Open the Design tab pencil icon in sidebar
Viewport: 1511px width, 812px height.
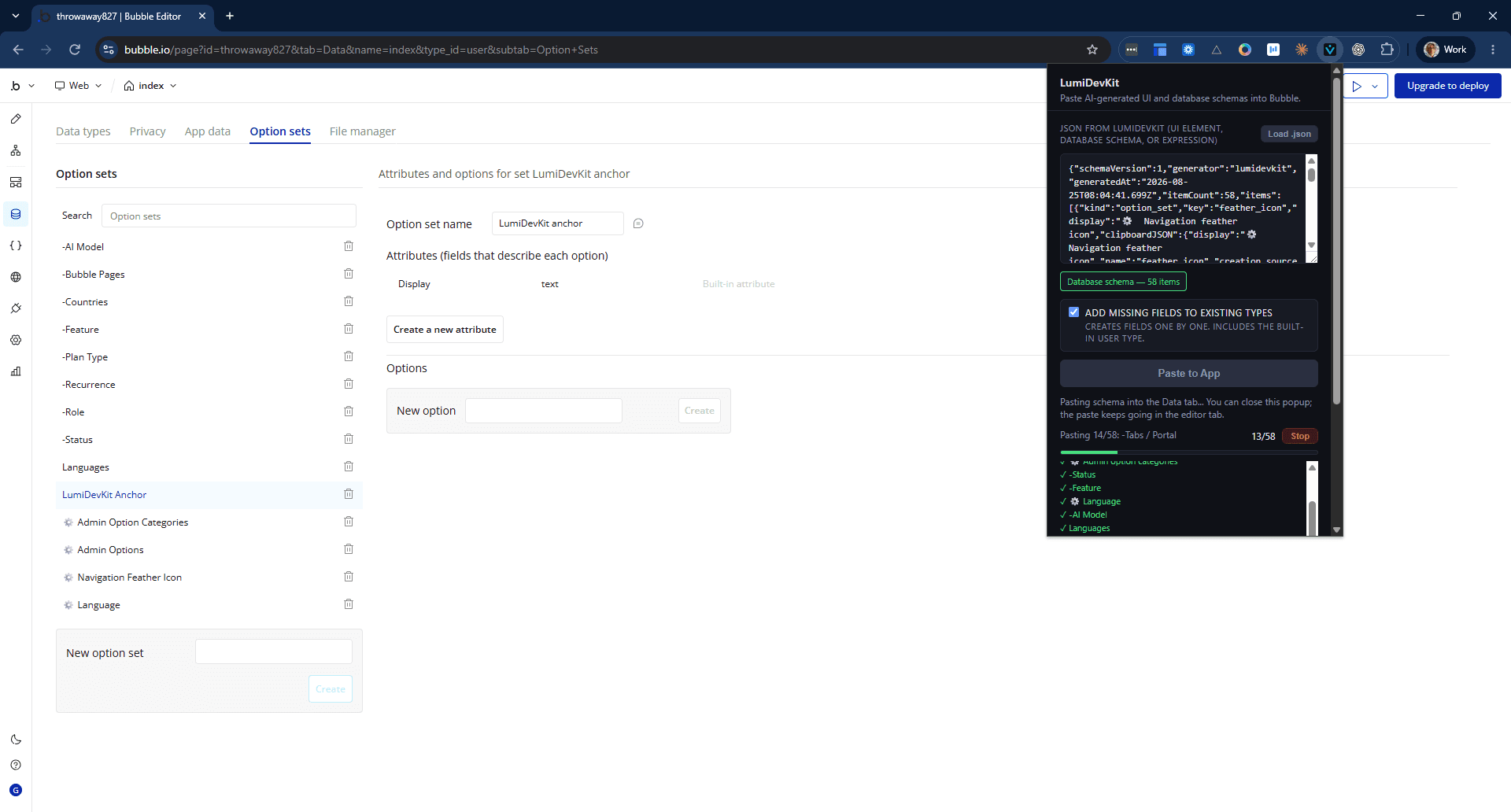click(16, 119)
